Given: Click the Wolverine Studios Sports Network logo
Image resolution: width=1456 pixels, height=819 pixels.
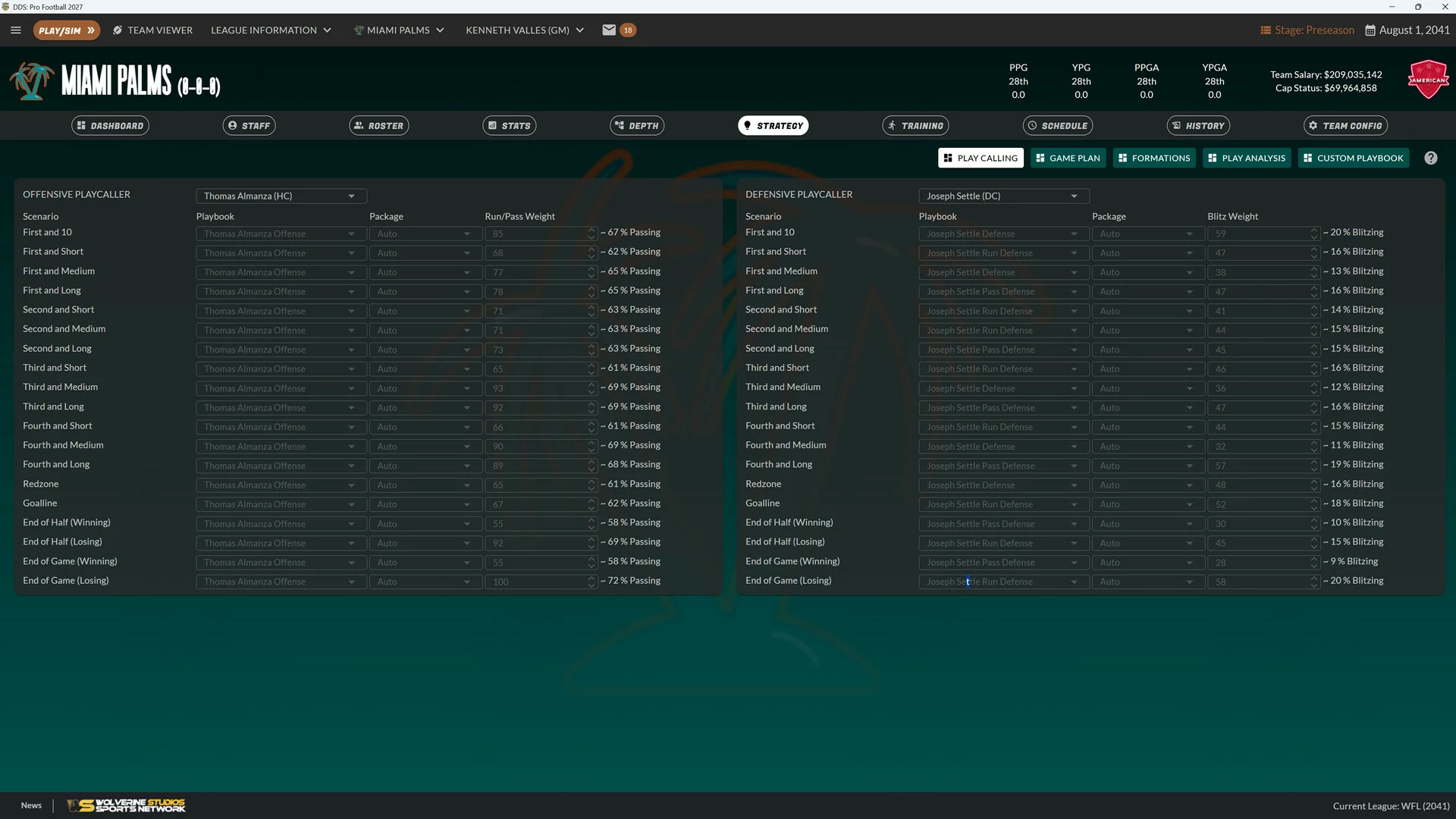Looking at the screenshot, I should click(x=126, y=805).
